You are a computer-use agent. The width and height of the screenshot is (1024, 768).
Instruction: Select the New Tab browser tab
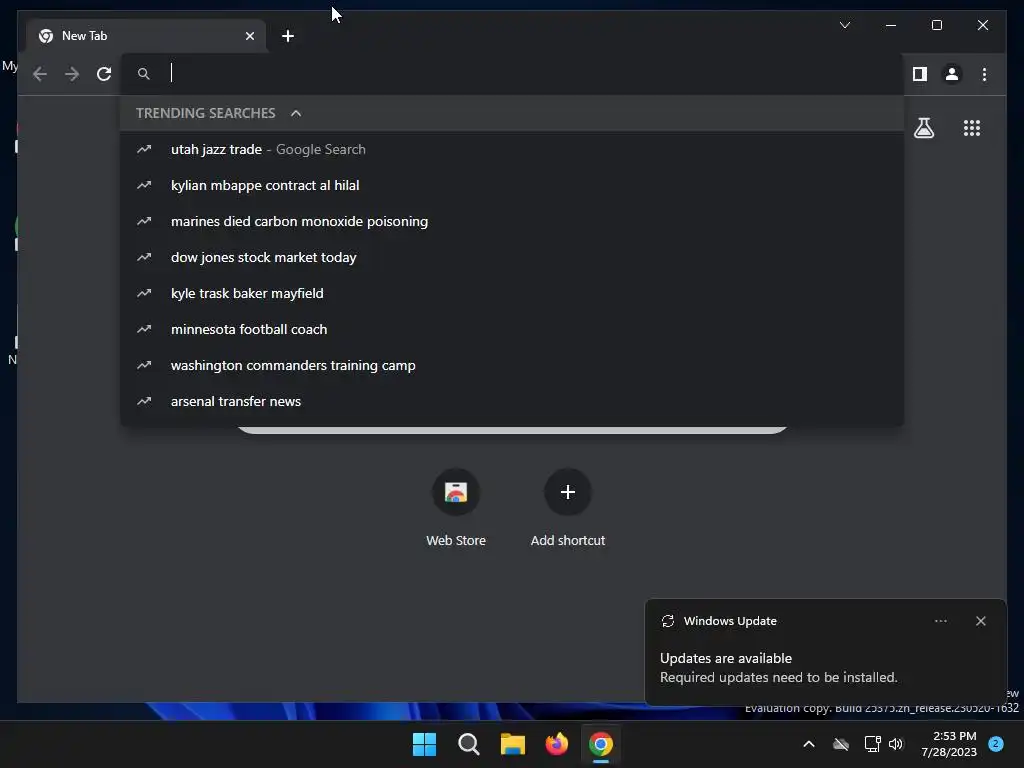(146, 36)
